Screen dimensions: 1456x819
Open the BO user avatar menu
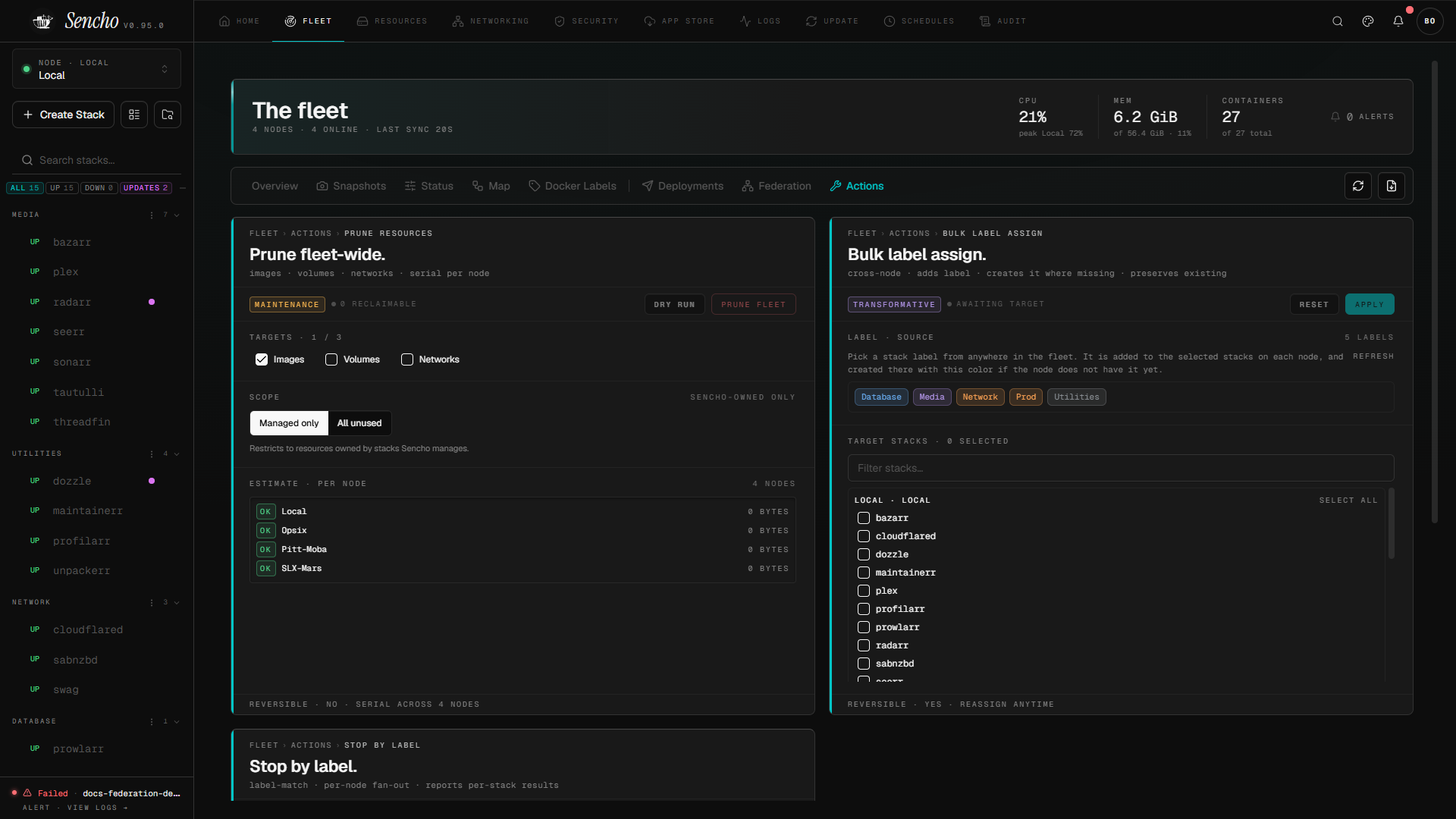click(x=1429, y=21)
